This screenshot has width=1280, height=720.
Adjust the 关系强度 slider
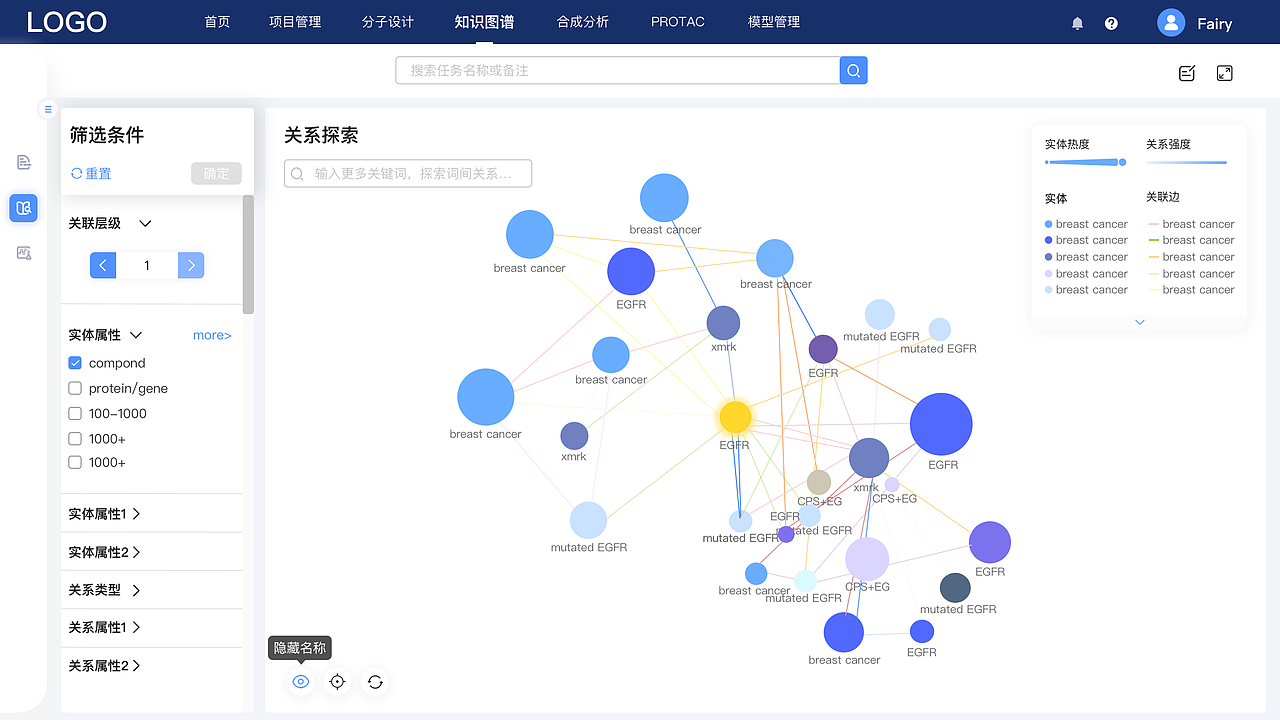1186,162
